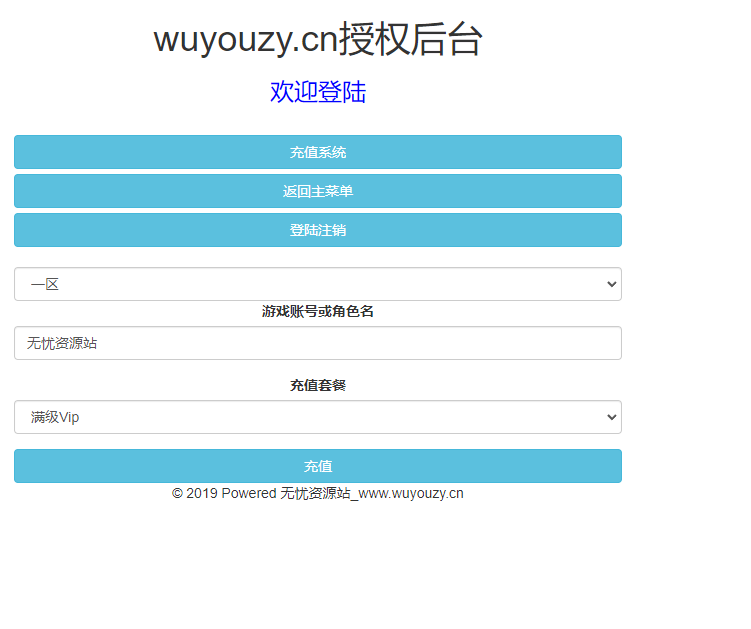Open the 一区 server dropdown
Image resolution: width=751 pixels, height=629 pixels.
tap(318, 284)
